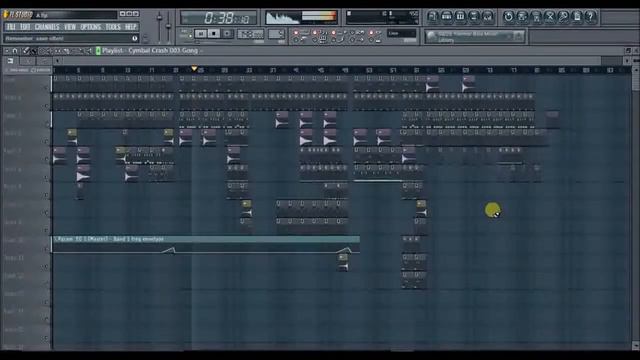Open the Piano Roll view shortcut icon
Image resolution: width=640 pixels, height=360 pixels.
pos(460,16)
